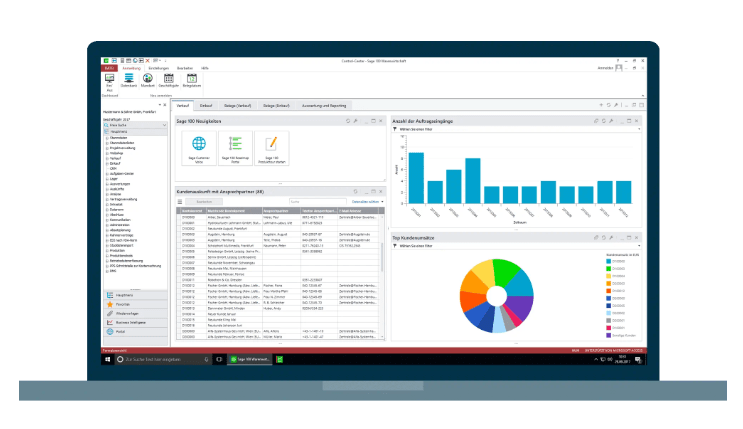Switch to the Belege (Verkauf) tab
Viewport: 743px width, 429px height.
pos(237,106)
